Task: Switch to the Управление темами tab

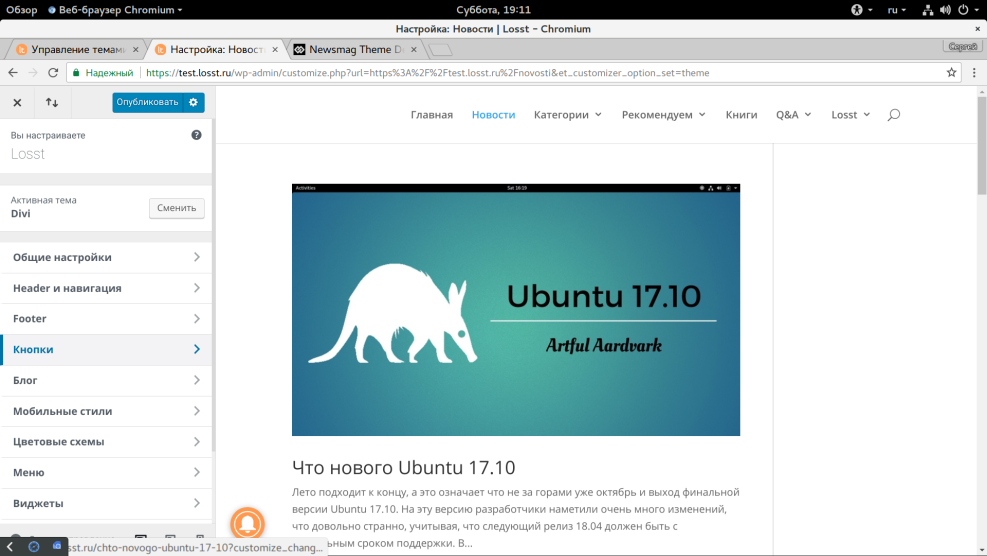Action: (77, 49)
